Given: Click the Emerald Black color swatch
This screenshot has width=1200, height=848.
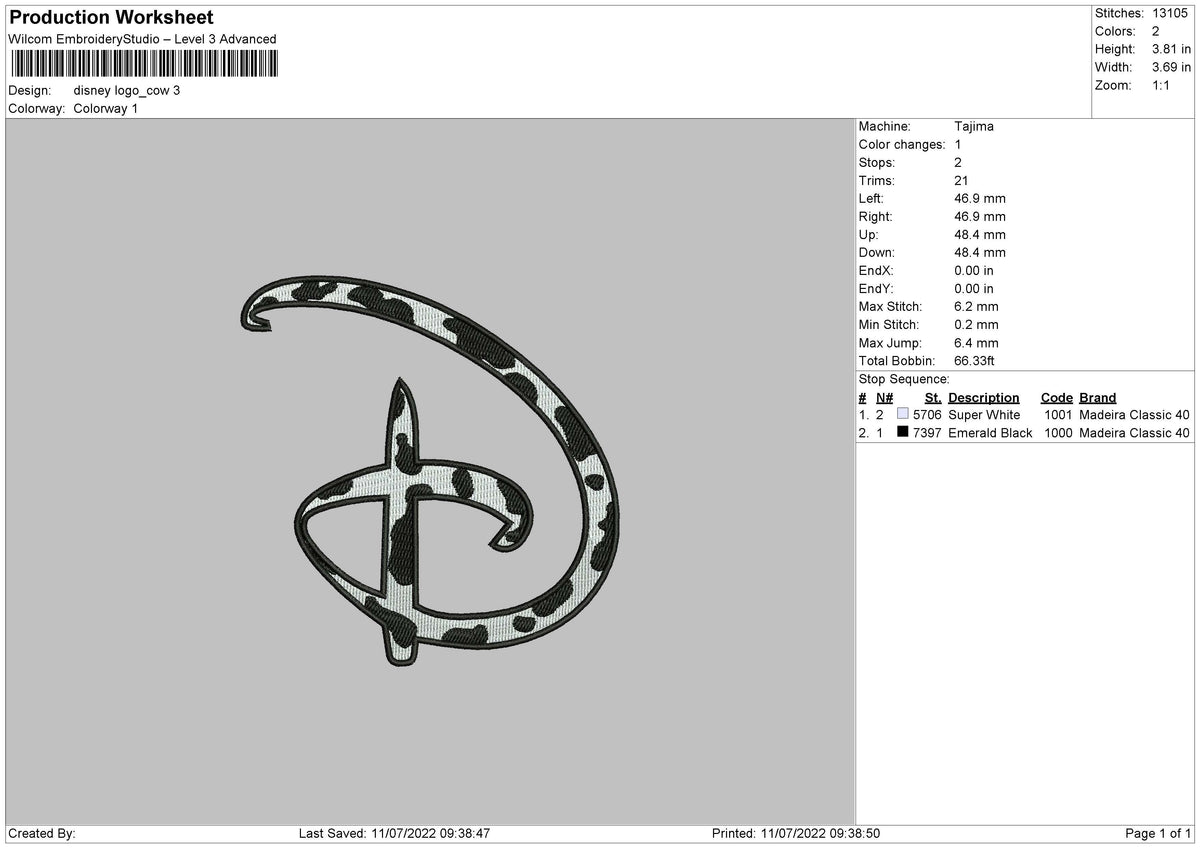Looking at the screenshot, I should point(903,432).
